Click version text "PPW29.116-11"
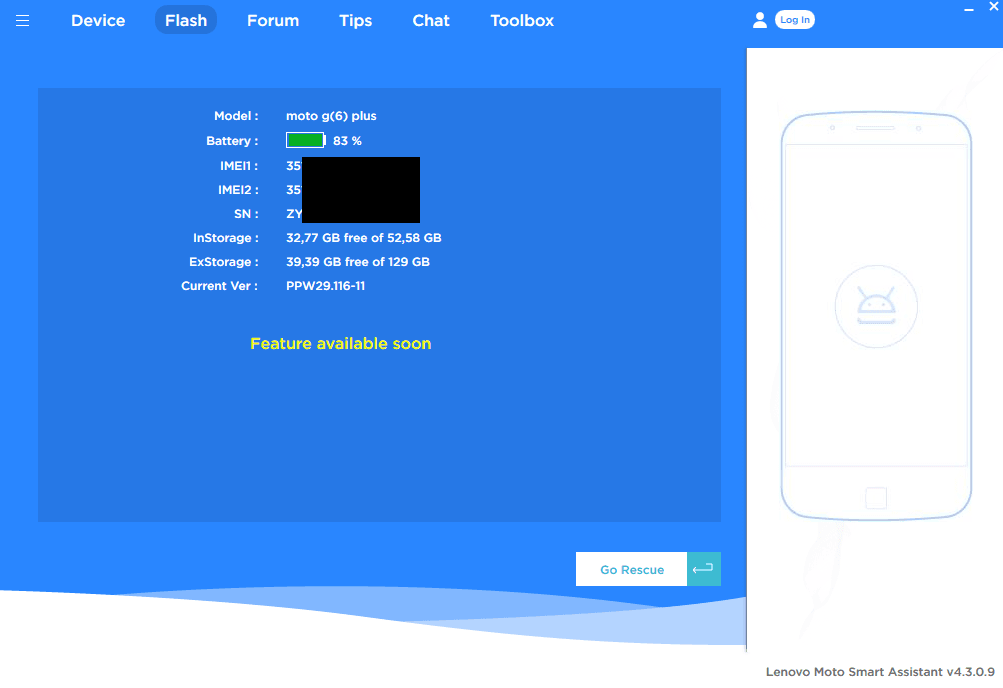The height and width of the screenshot is (688, 1003). (x=326, y=286)
